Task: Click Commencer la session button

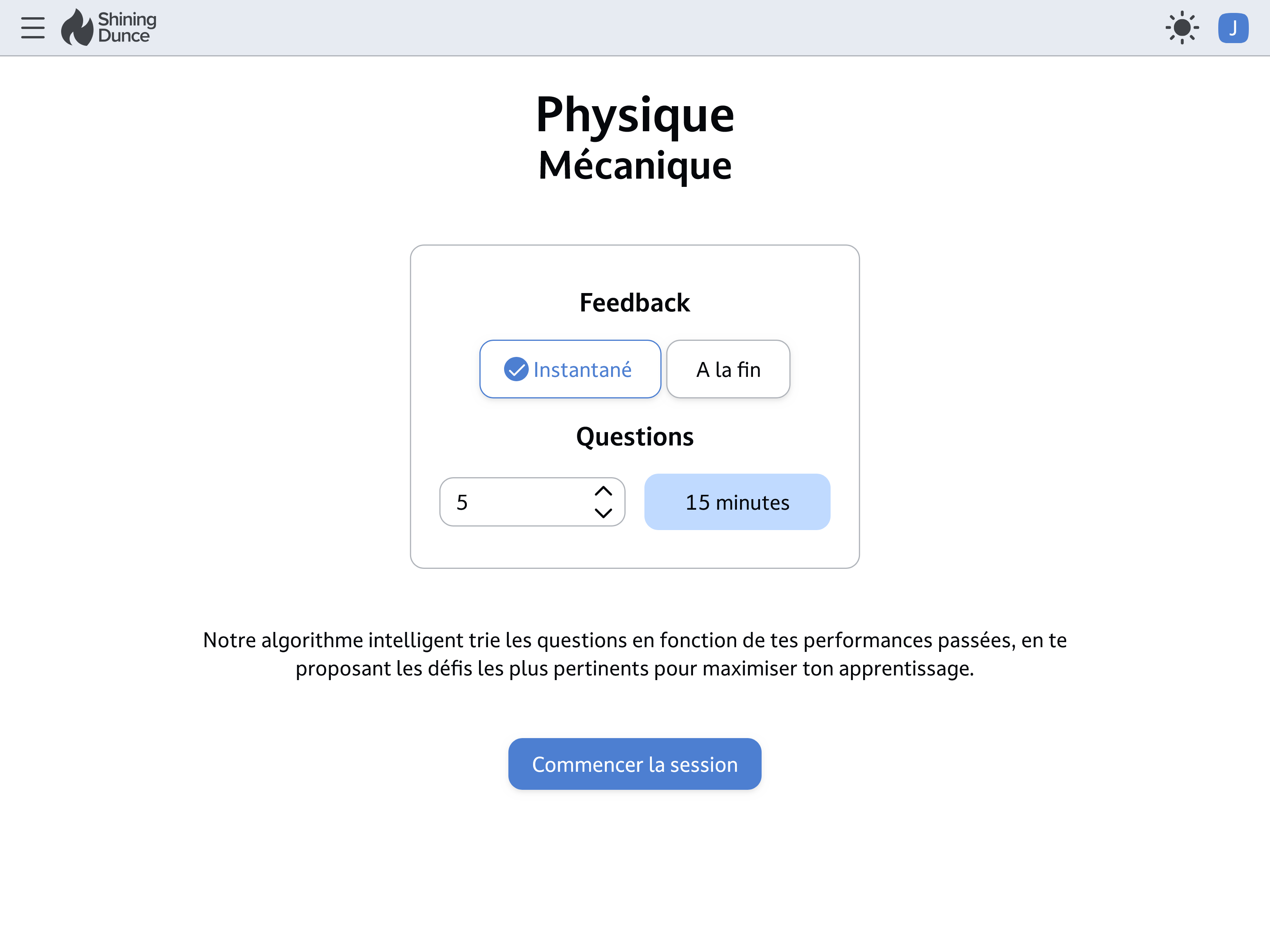Action: pyautogui.click(x=635, y=764)
